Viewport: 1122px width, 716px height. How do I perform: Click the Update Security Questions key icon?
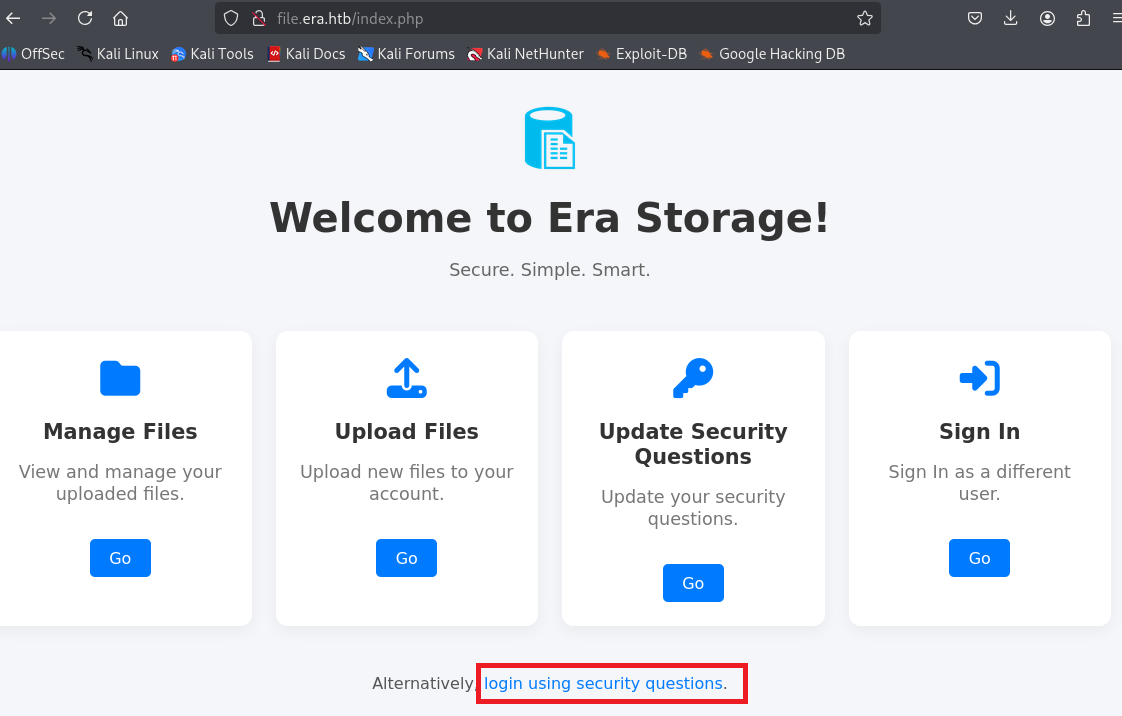pos(692,379)
